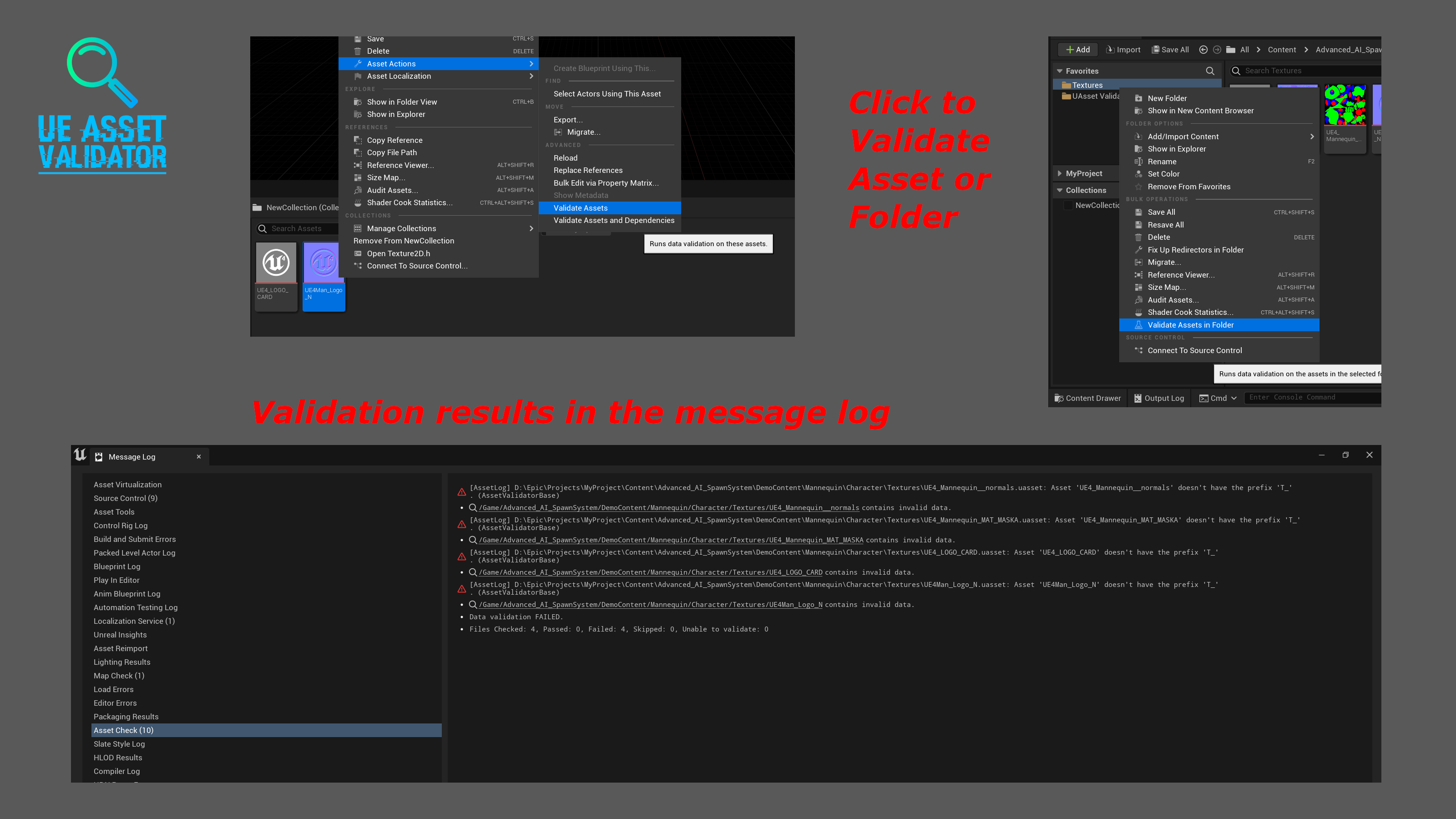Click the Audit Assets icon
The image size is (1456, 819).
[358, 190]
